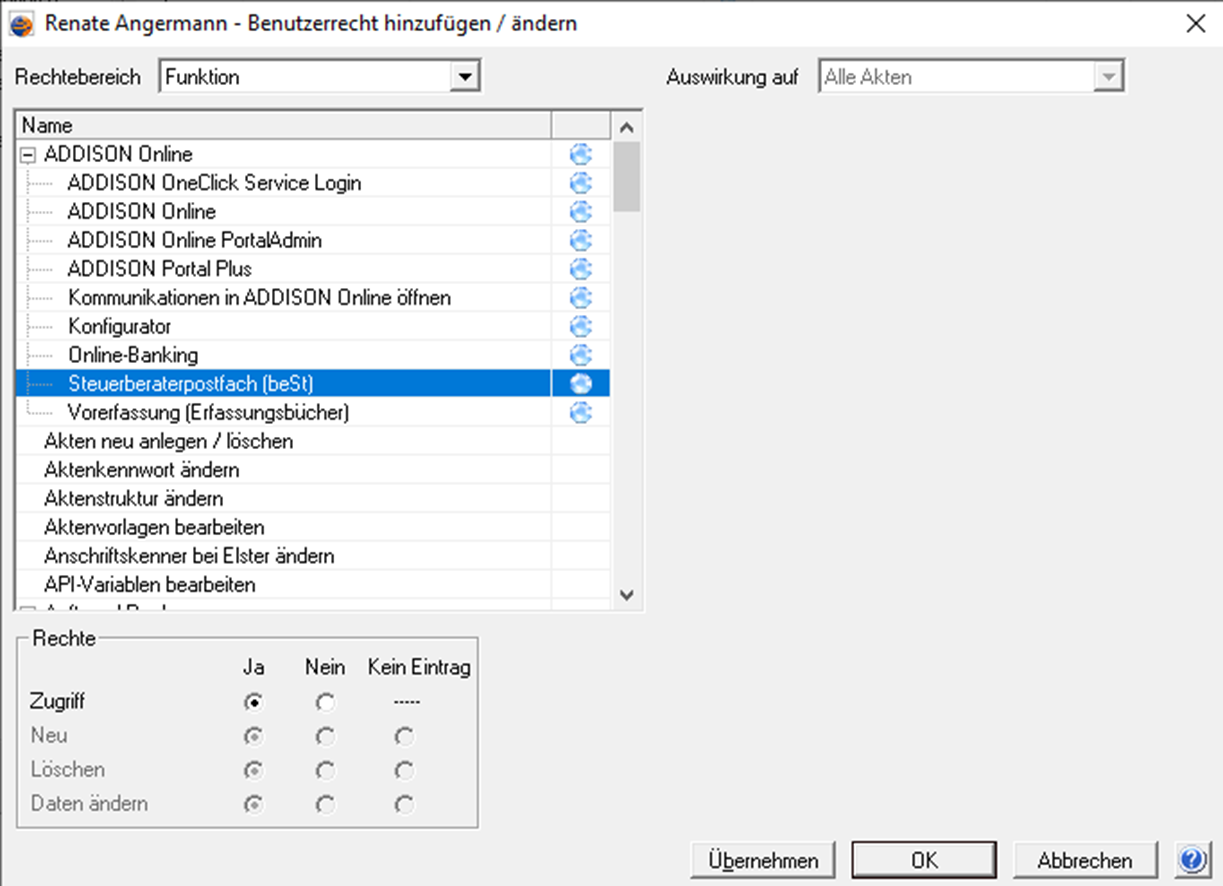Image resolution: width=1223 pixels, height=886 pixels.
Task: Click the Übernehmen button
Action: coord(763,860)
